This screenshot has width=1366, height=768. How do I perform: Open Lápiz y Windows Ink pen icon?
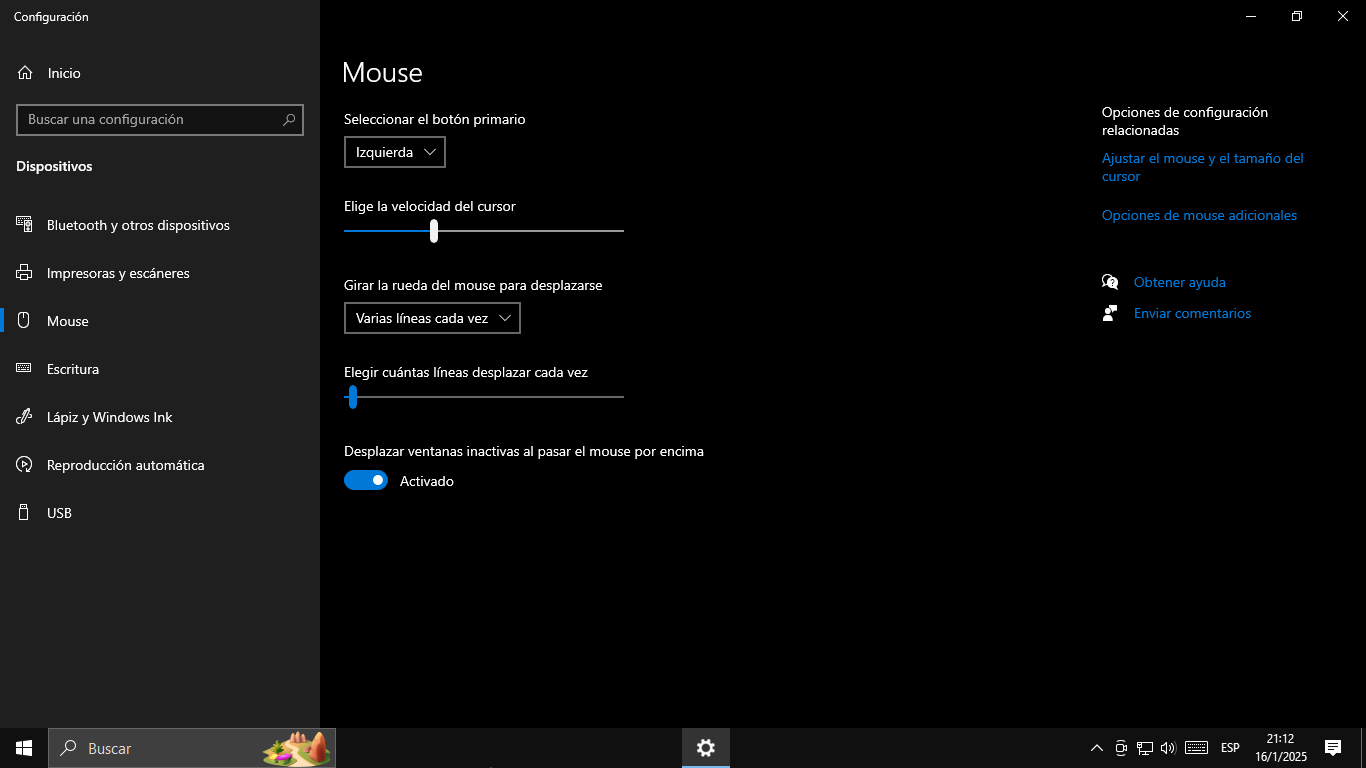tap(24, 417)
